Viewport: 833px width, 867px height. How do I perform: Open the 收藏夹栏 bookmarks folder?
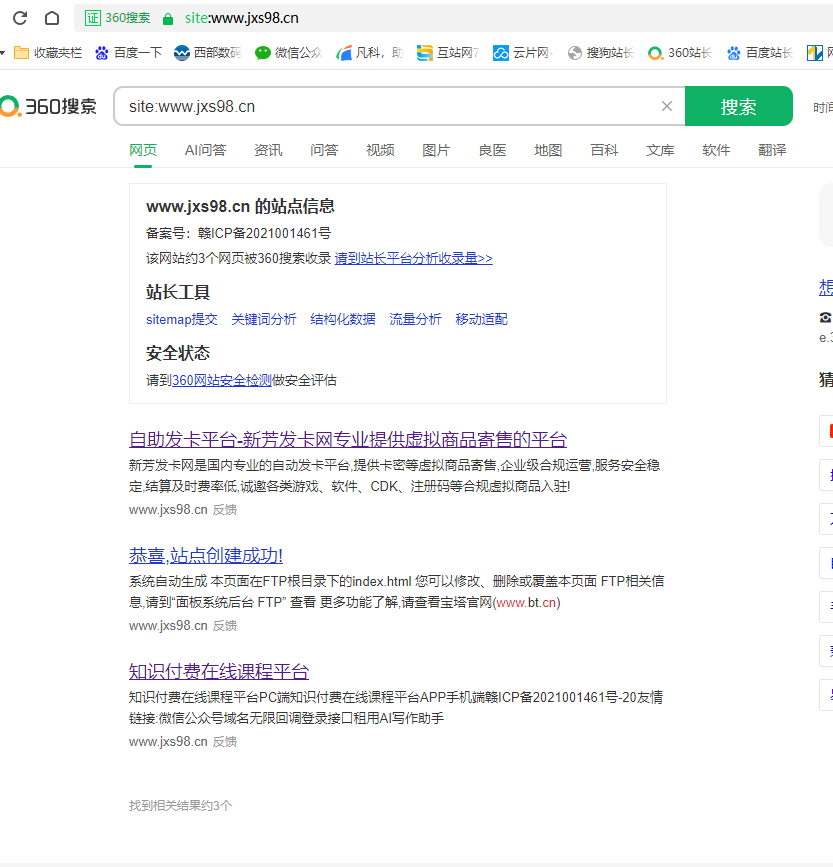click(x=48, y=53)
